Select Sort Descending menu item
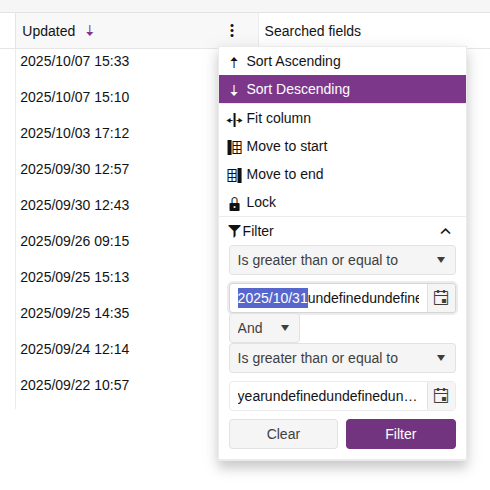 (x=342, y=89)
